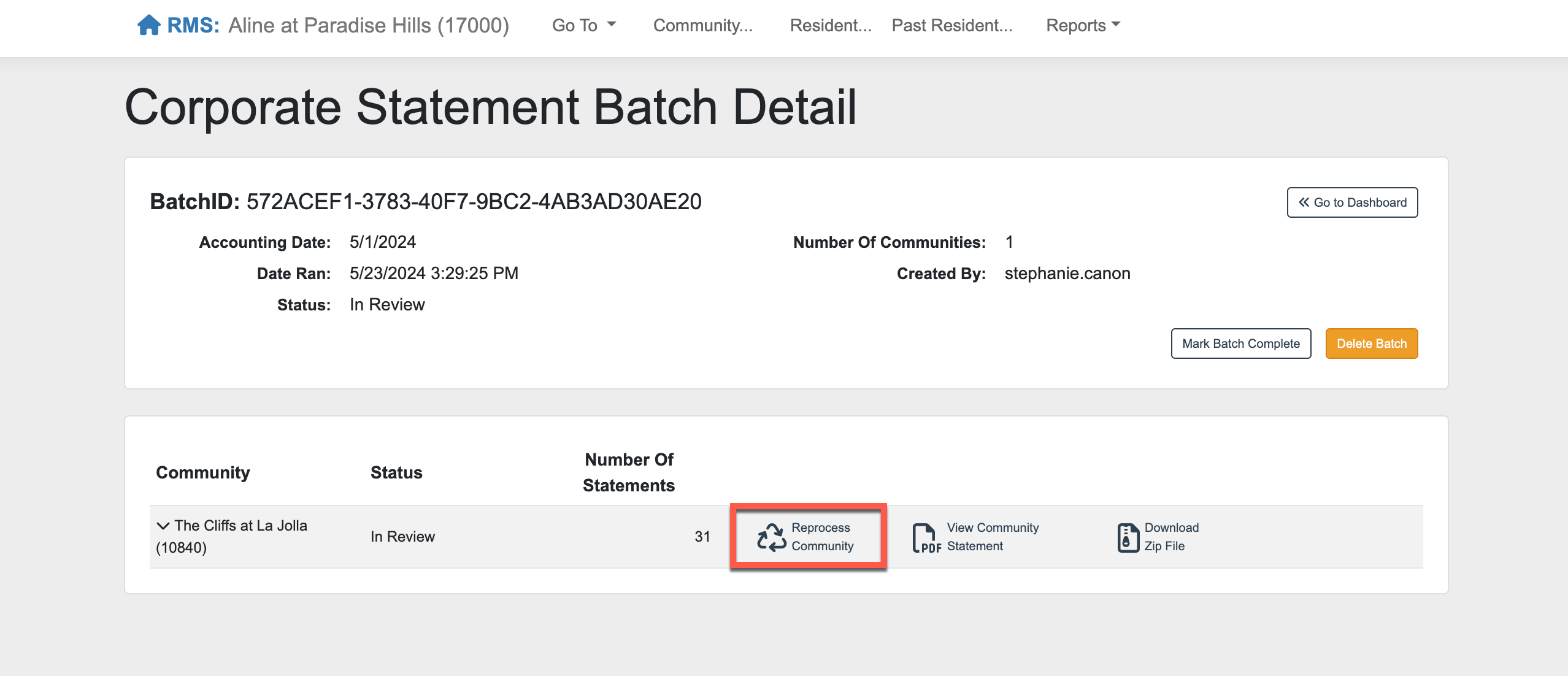Open the Past Resident... menu item
Viewport: 1568px width, 676px height.
pyautogui.click(x=951, y=25)
